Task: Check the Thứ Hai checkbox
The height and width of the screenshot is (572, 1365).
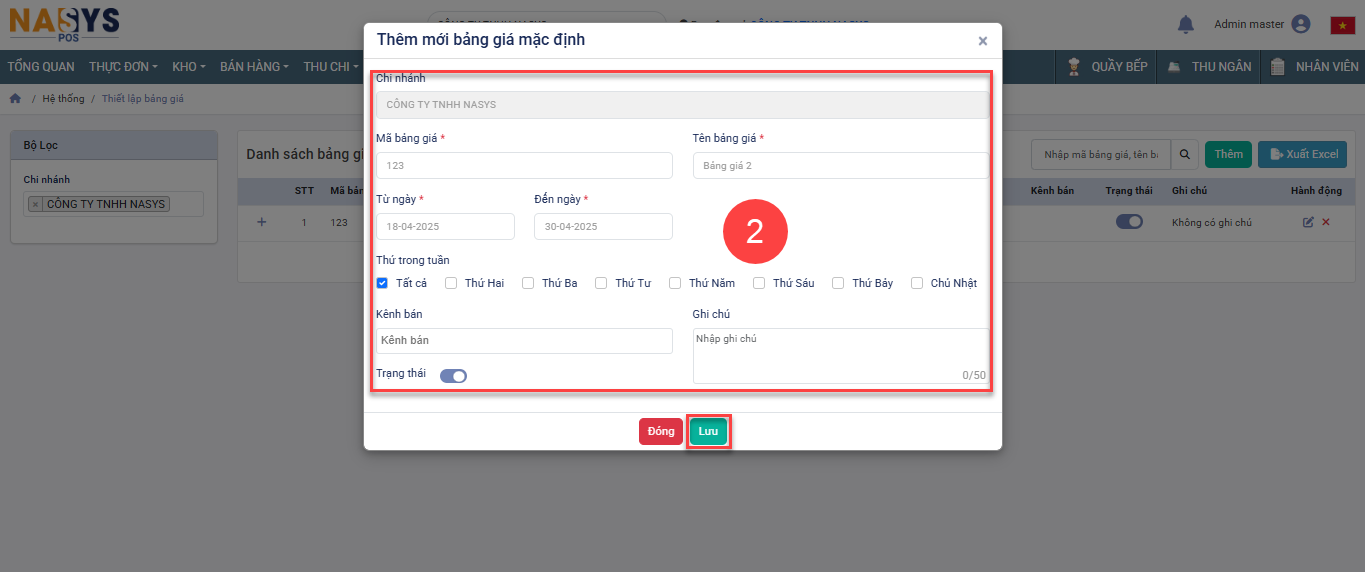Action: [x=451, y=283]
